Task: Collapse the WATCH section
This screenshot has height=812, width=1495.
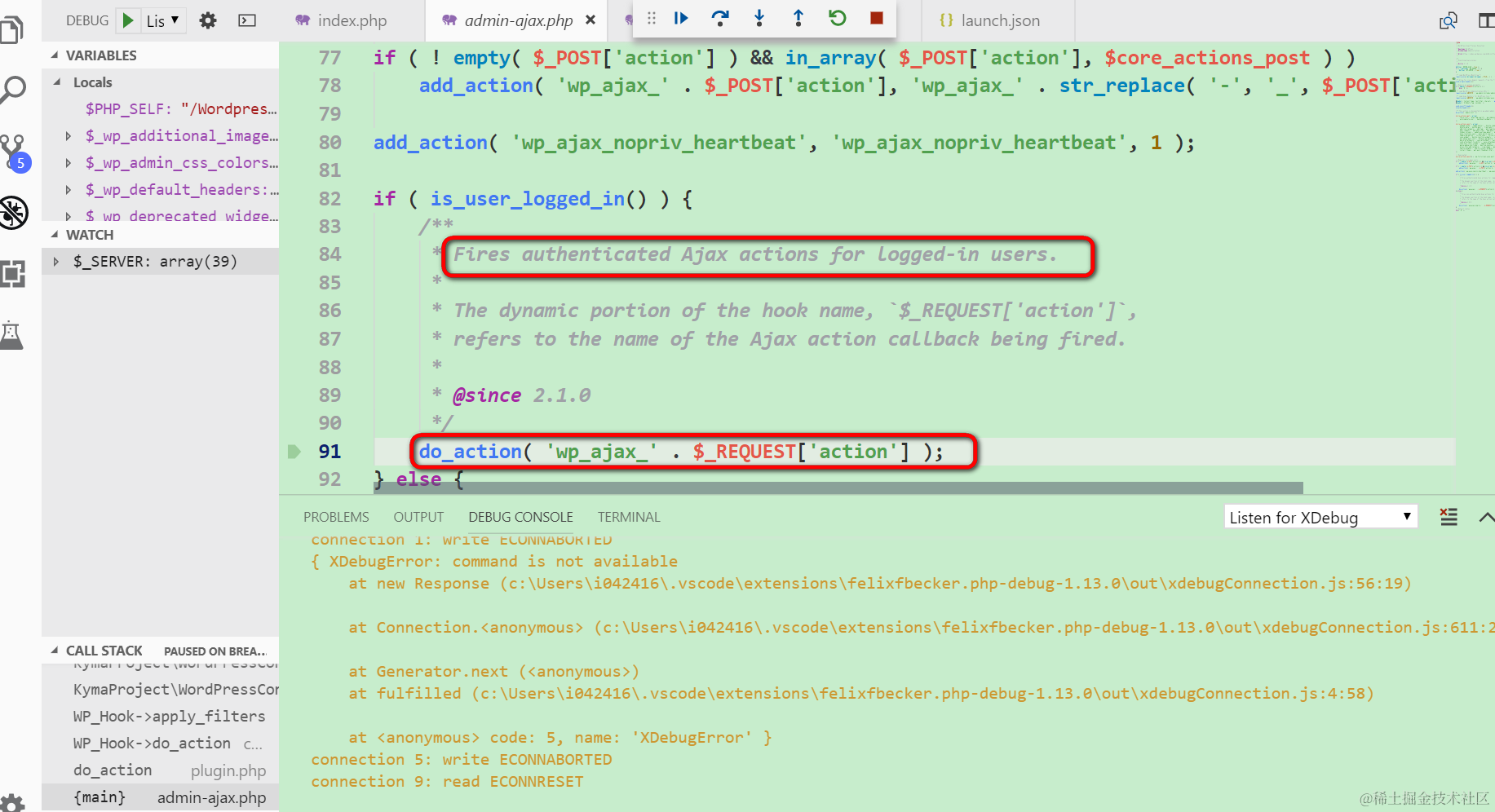Action: tap(55, 235)
